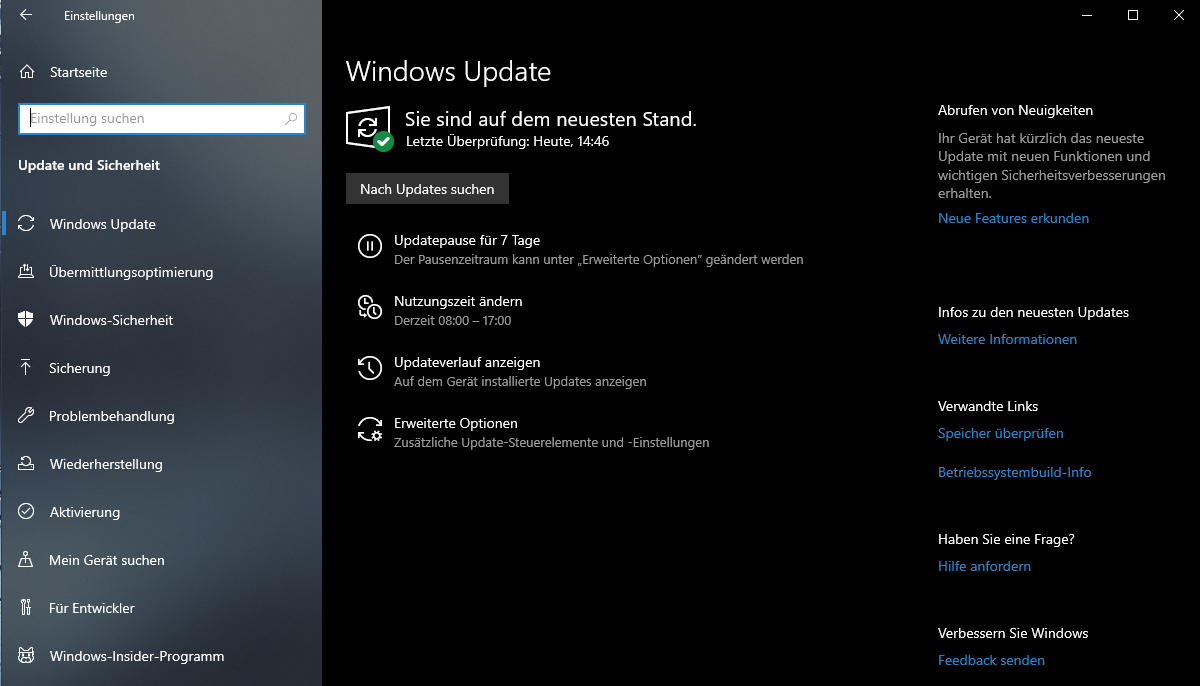This screenshot has width=1200, height=686.
Task: Click the Derzeit 08:00 – 17:00 text
Action: point(452,321)
